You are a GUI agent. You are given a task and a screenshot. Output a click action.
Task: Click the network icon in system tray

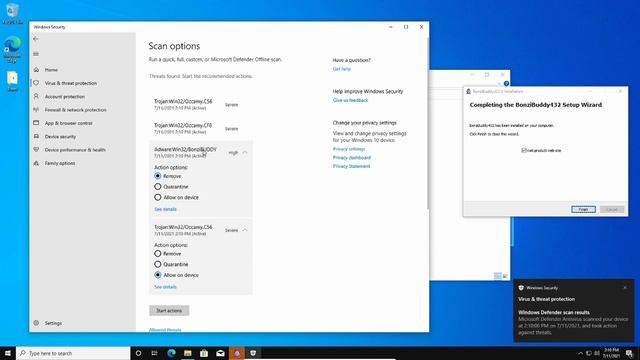tap(589, 353)
